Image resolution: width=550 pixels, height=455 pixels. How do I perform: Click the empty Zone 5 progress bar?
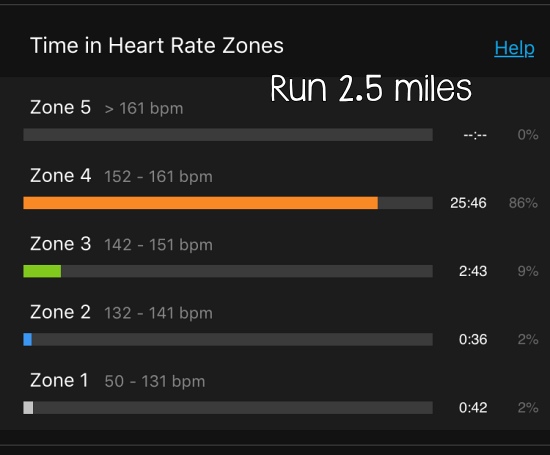[x=228, y=135]
